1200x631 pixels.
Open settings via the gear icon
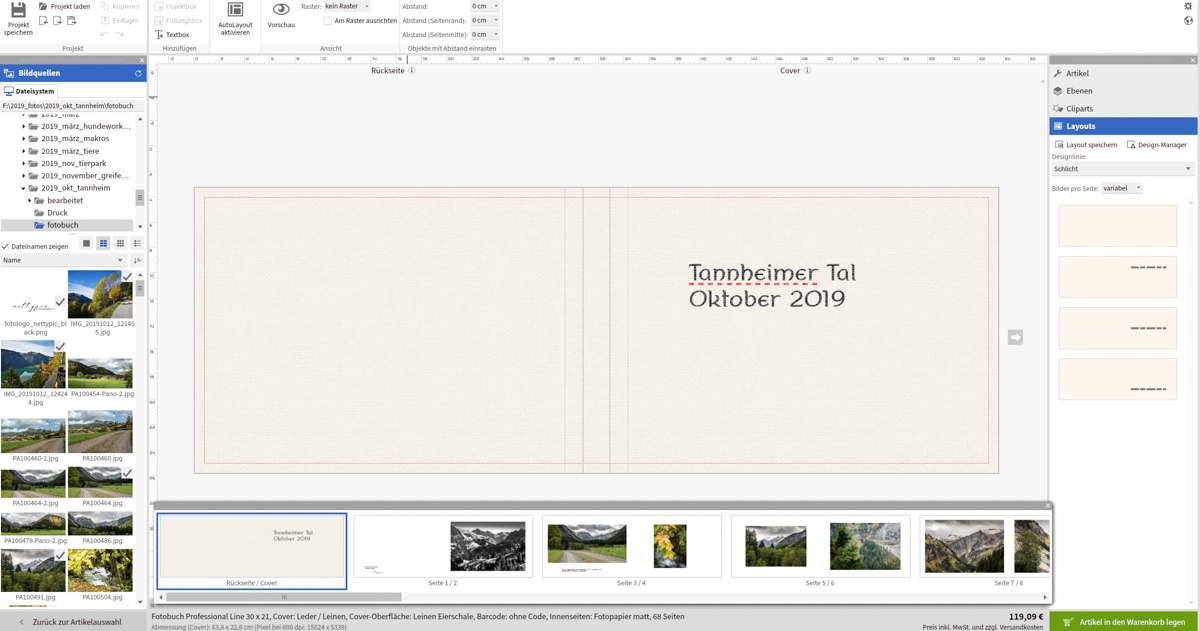point(1188,6)
